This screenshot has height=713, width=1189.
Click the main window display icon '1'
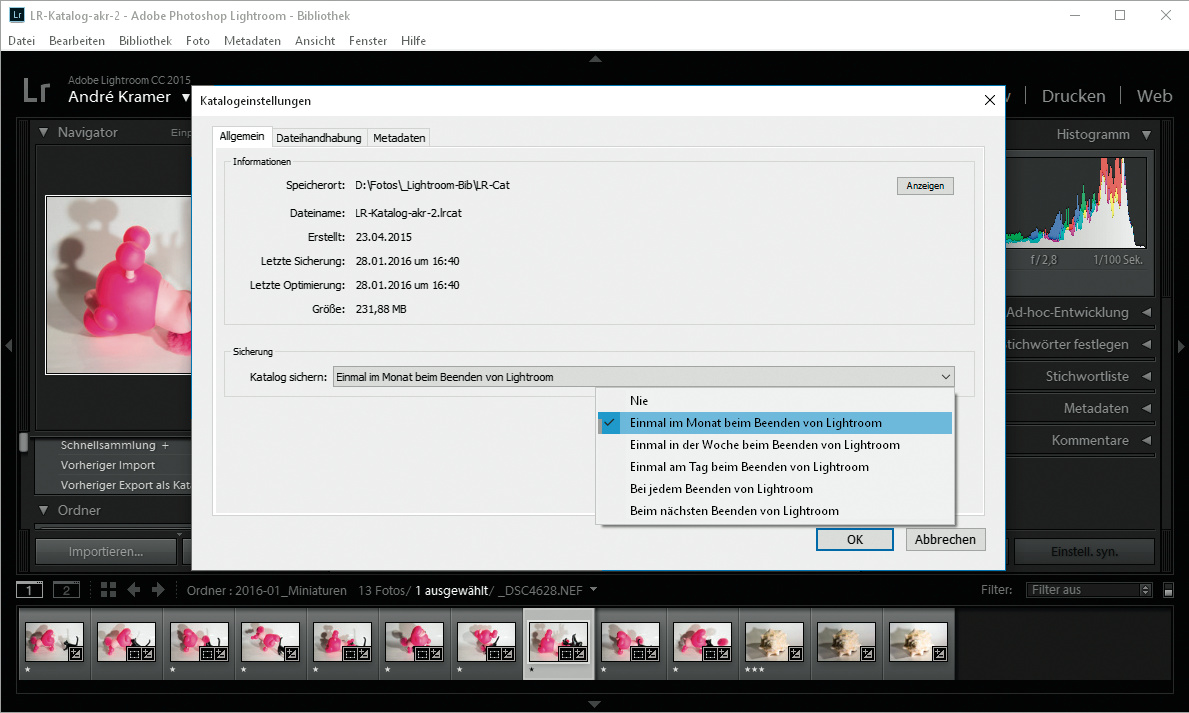[x=30, y=590]
